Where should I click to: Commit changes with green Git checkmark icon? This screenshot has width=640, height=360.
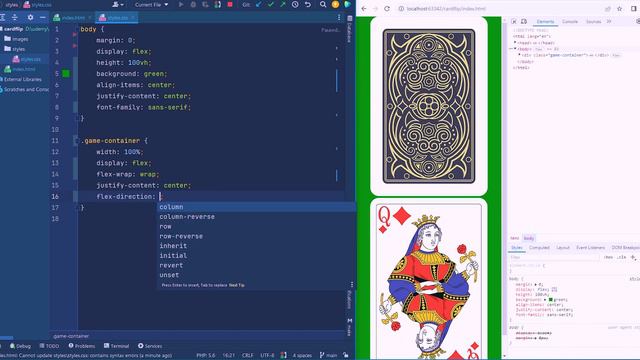271,4
